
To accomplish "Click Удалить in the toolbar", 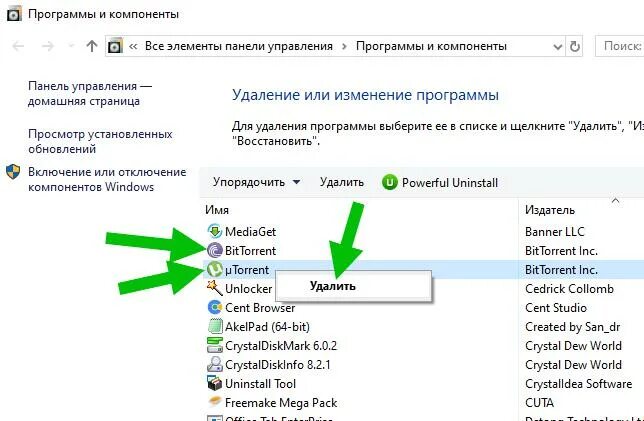I will pos(342,182).
